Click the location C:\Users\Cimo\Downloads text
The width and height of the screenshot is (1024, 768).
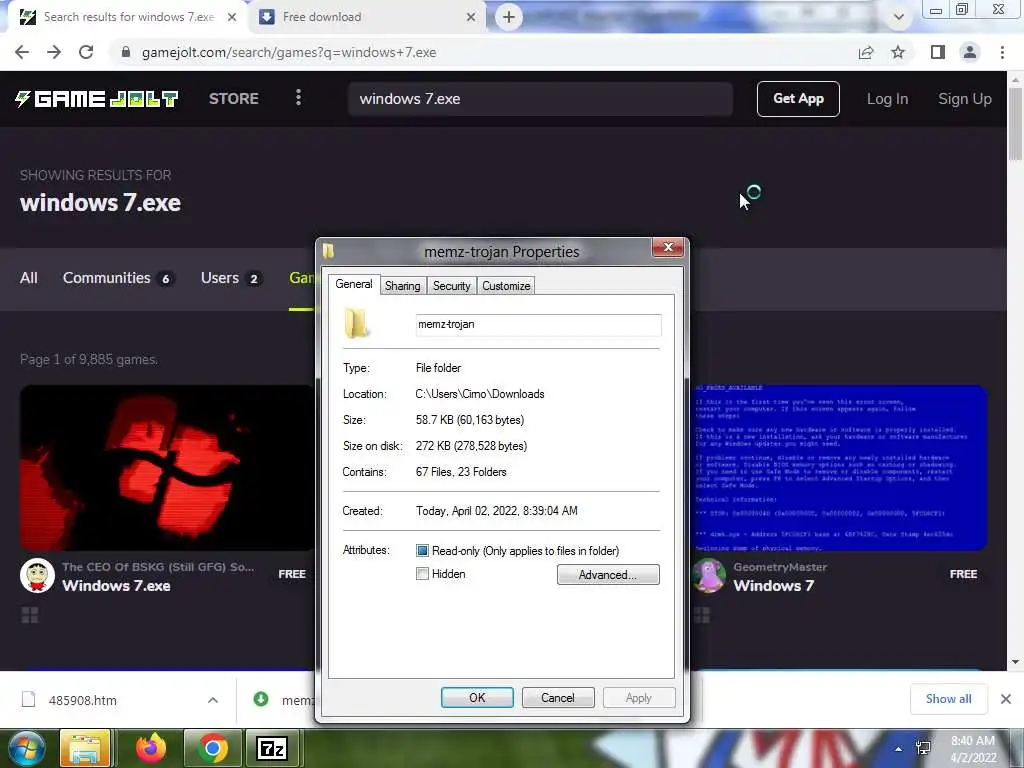pos(480,394)
